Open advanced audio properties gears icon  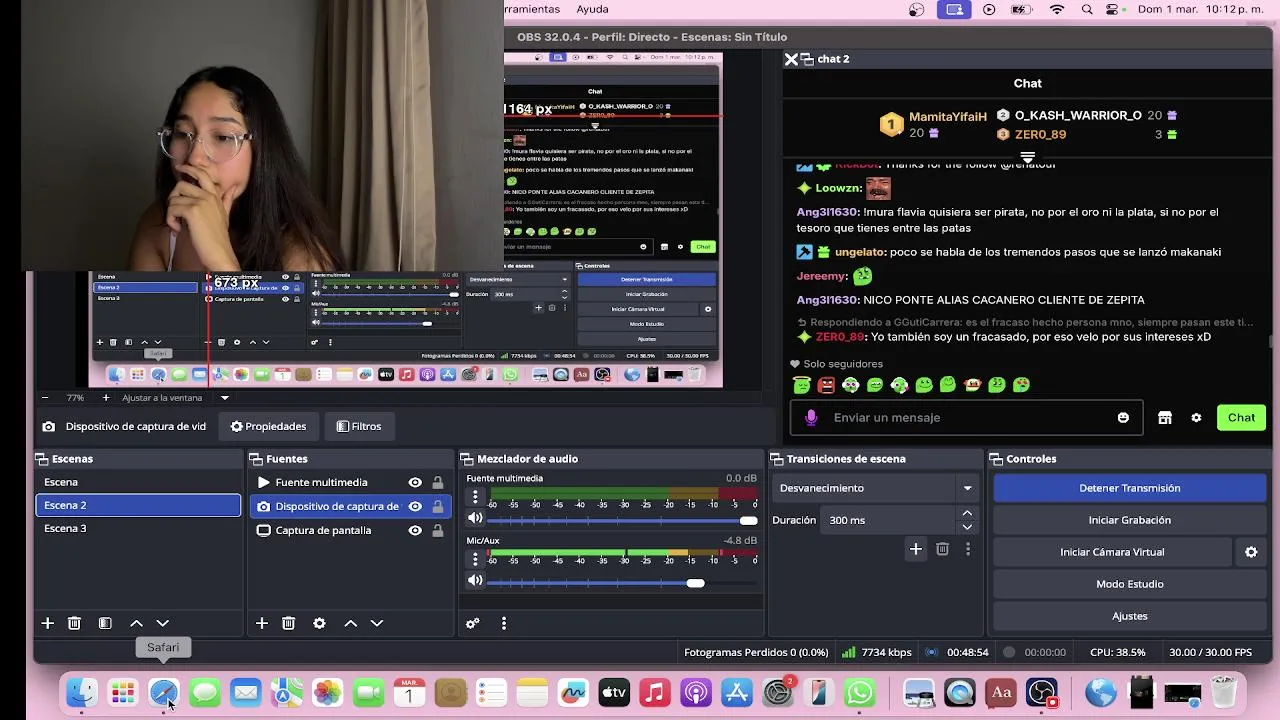pyautogui.click(x=473, y=623)
